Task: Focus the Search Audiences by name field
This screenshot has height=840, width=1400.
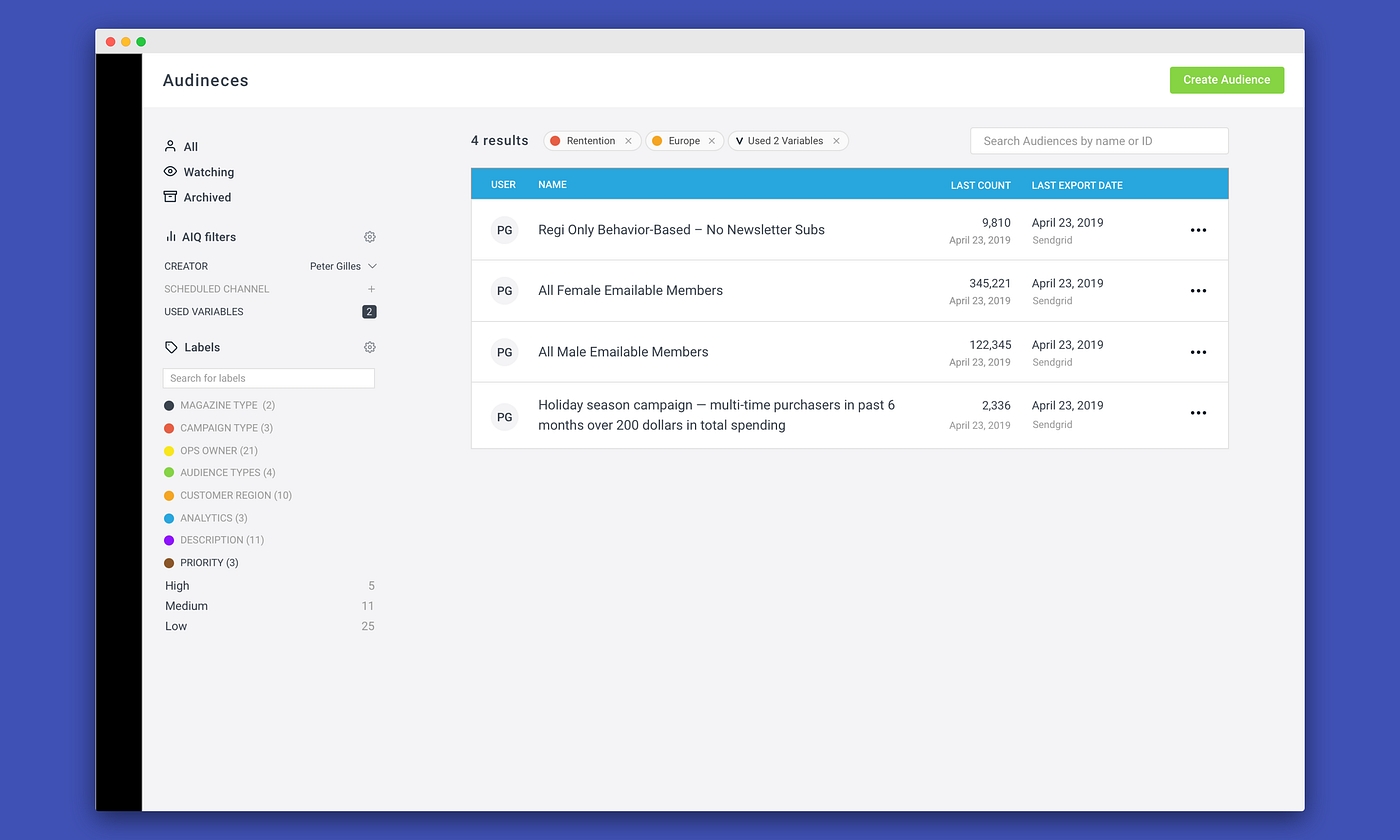Action: tap(1098, 141)
